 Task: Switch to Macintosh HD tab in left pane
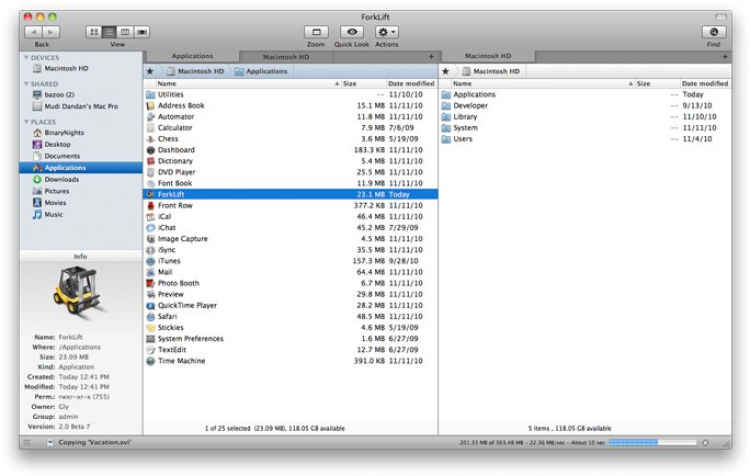[286, 57]
